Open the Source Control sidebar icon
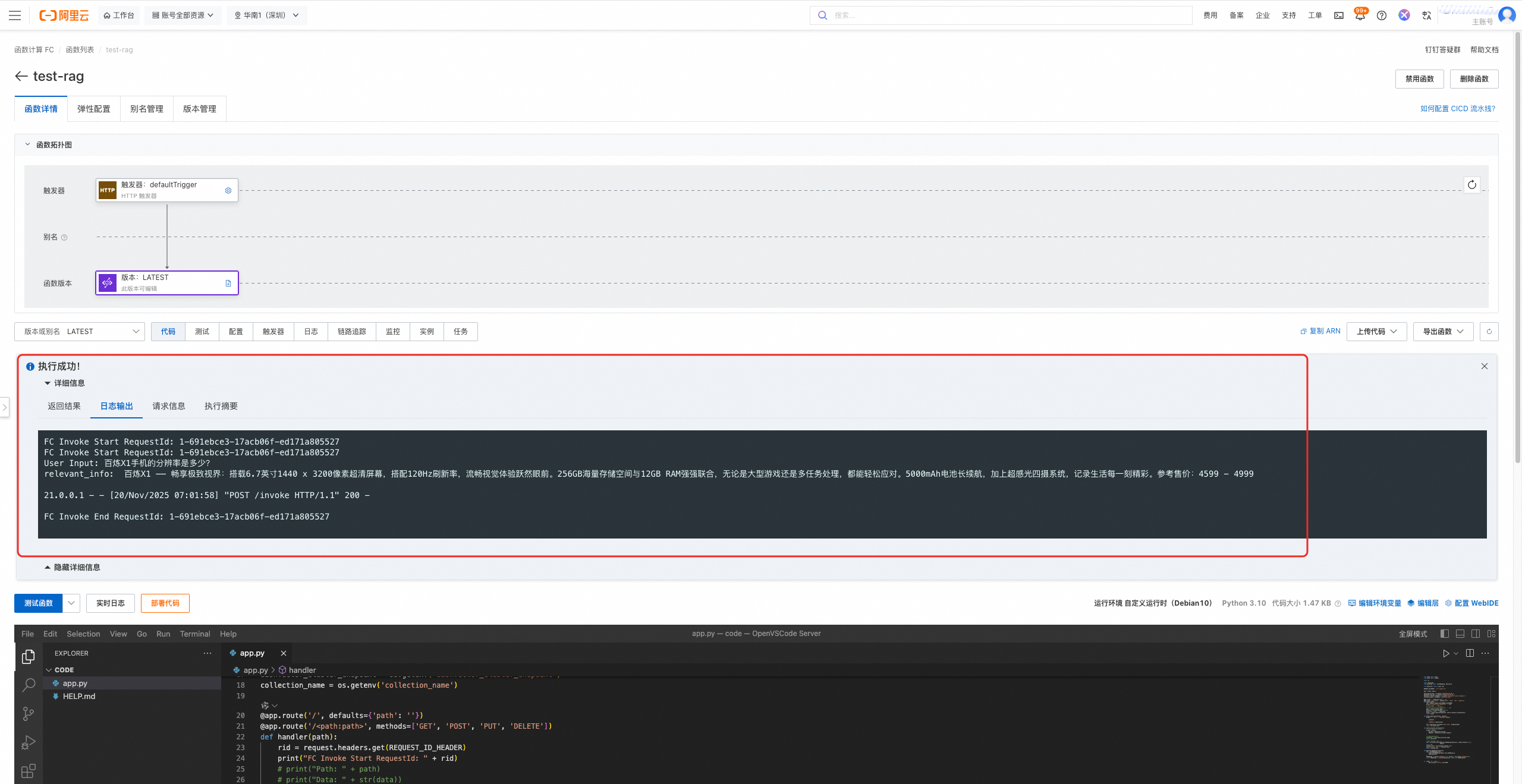This screenshot has height=784, width=1522. [28, 714]
